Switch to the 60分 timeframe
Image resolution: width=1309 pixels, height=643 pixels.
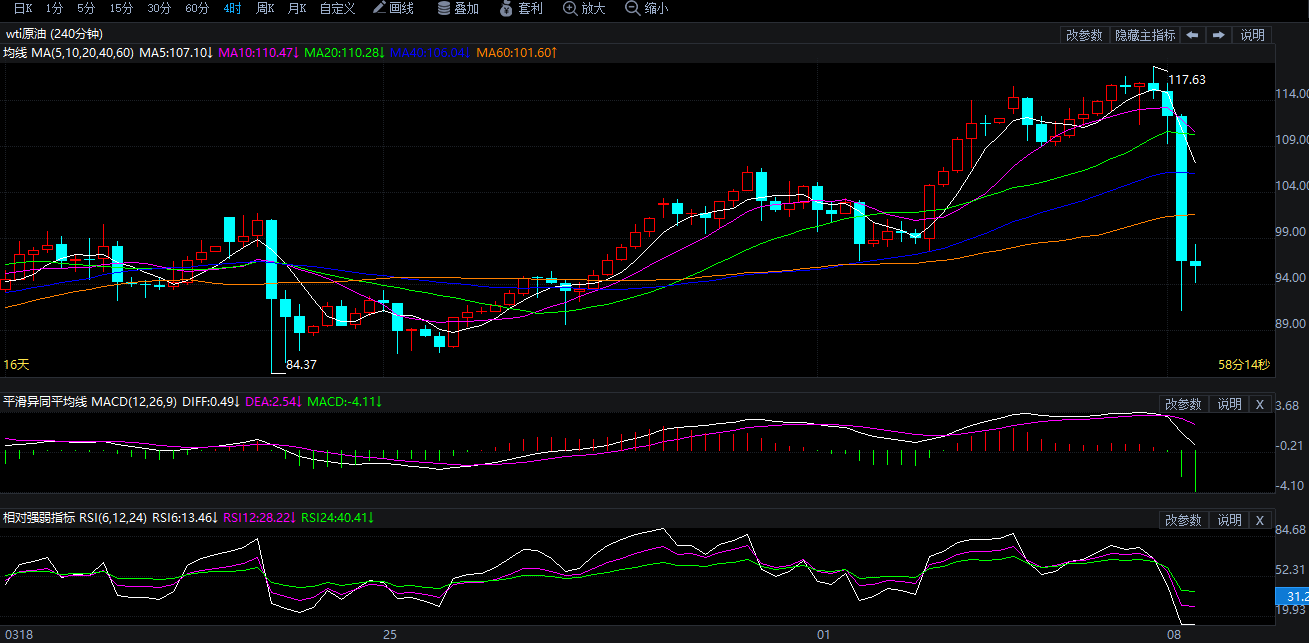[x=197, y=8]
